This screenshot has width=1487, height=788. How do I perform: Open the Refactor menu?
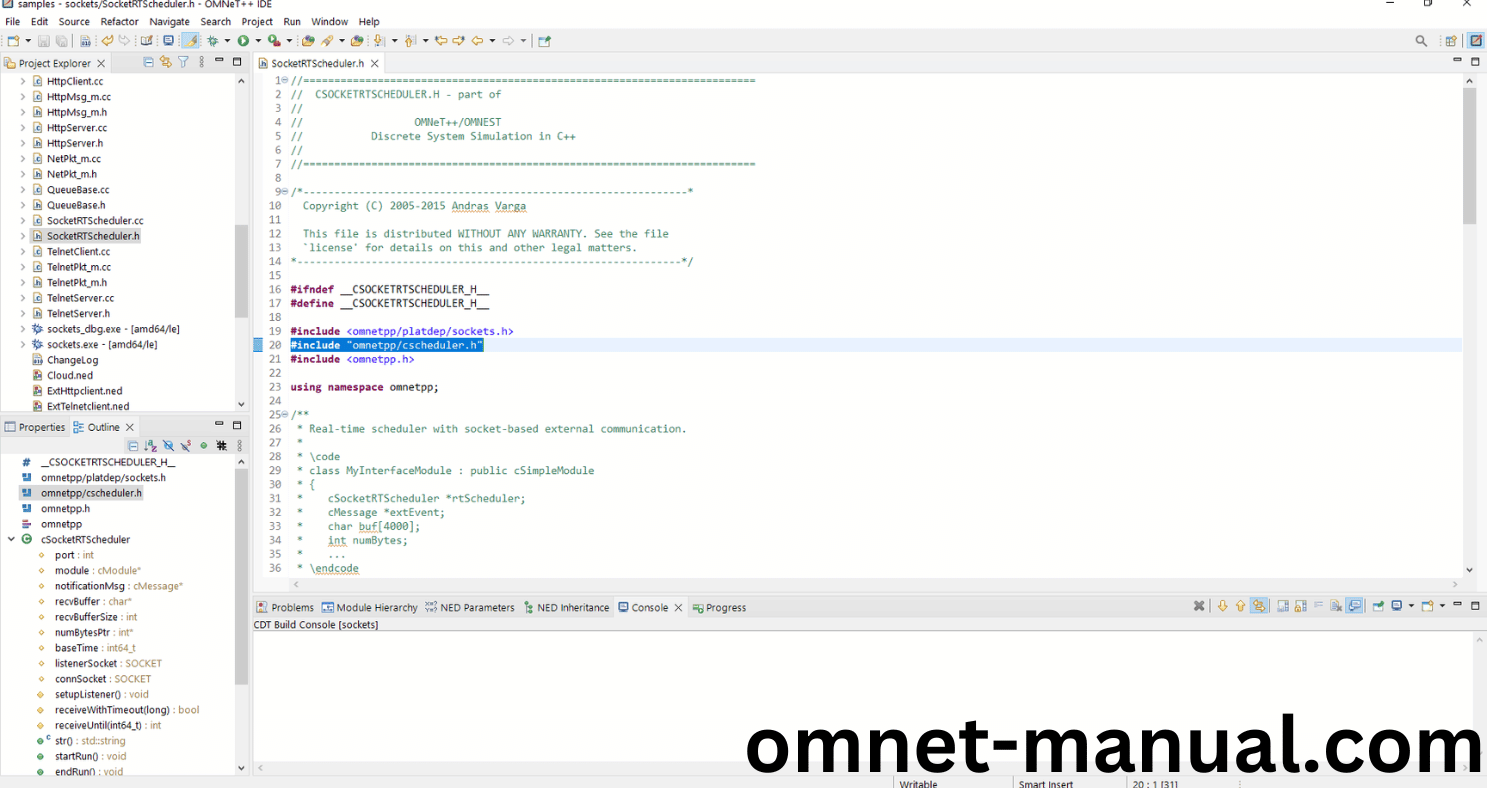[x=119, y=21]
